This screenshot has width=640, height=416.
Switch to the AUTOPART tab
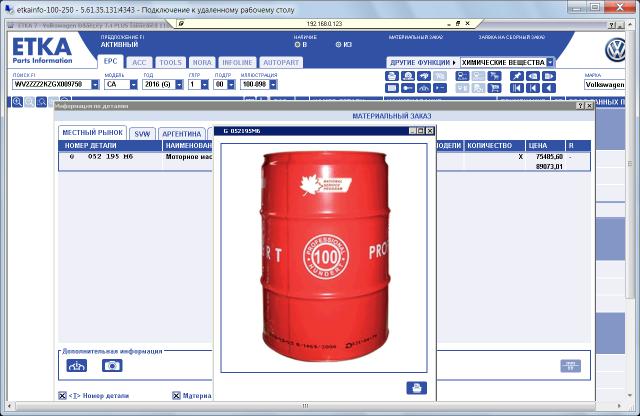[281, 62]
